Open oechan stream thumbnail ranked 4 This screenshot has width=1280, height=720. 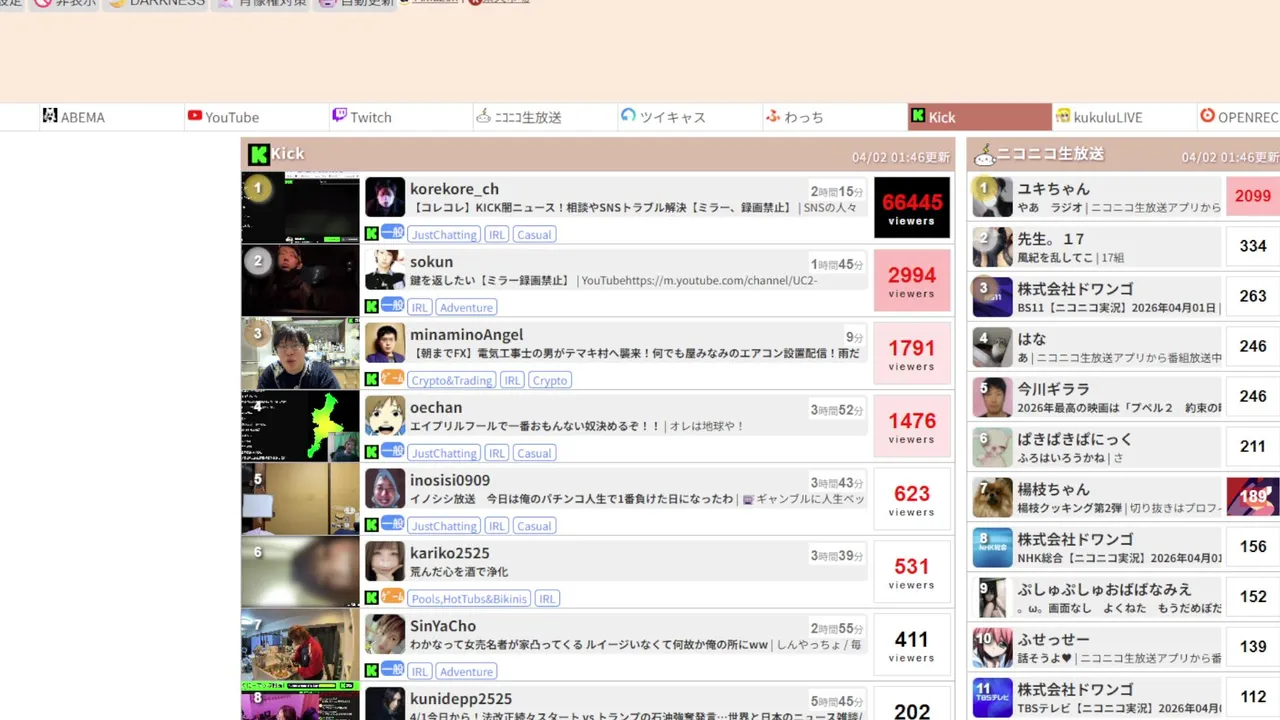click(x=300, y=427)
